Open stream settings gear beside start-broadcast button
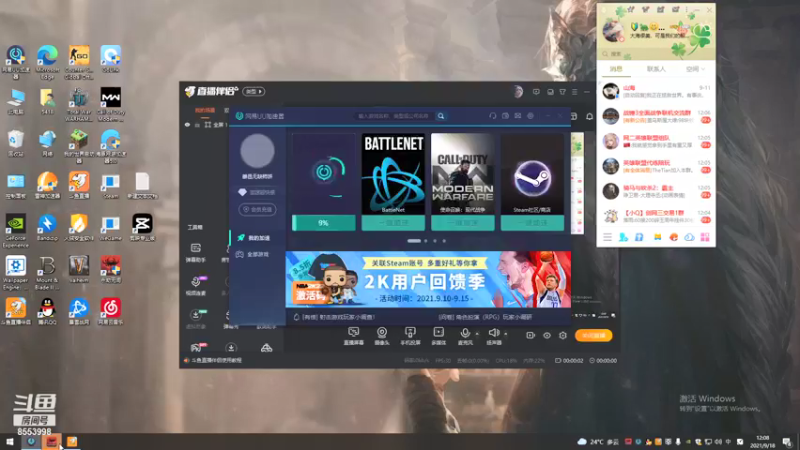The height and width of the screenshot is (450, 800). coord(563,335)
